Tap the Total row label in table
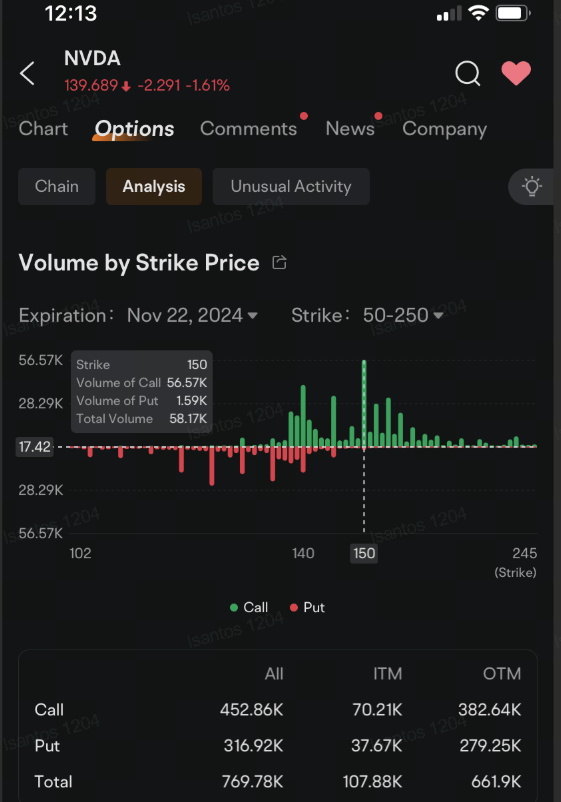Viewport: 561px width, 802px height. 53,782
